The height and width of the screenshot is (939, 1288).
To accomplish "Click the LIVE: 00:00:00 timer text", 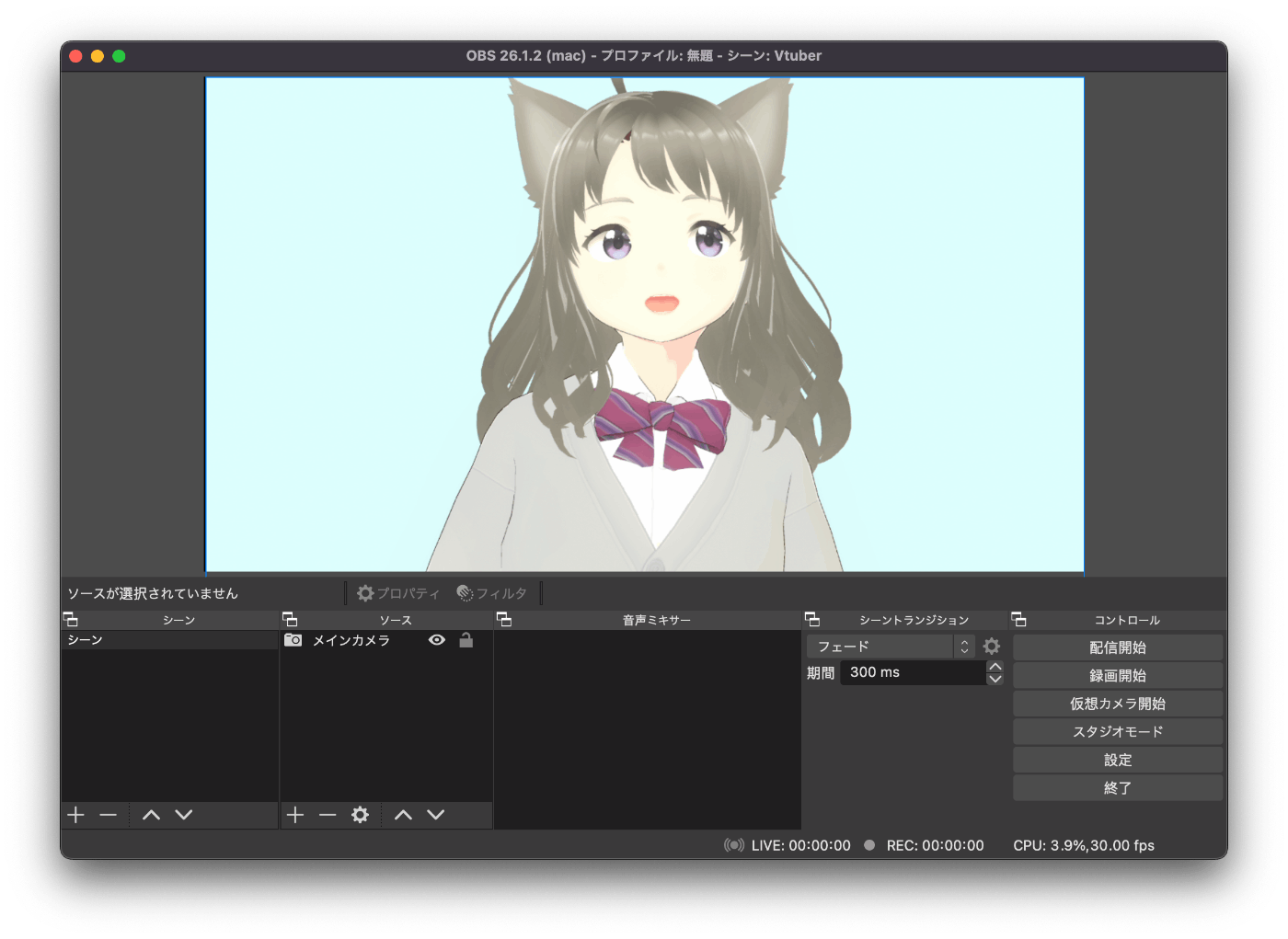I will click(801, 845).
